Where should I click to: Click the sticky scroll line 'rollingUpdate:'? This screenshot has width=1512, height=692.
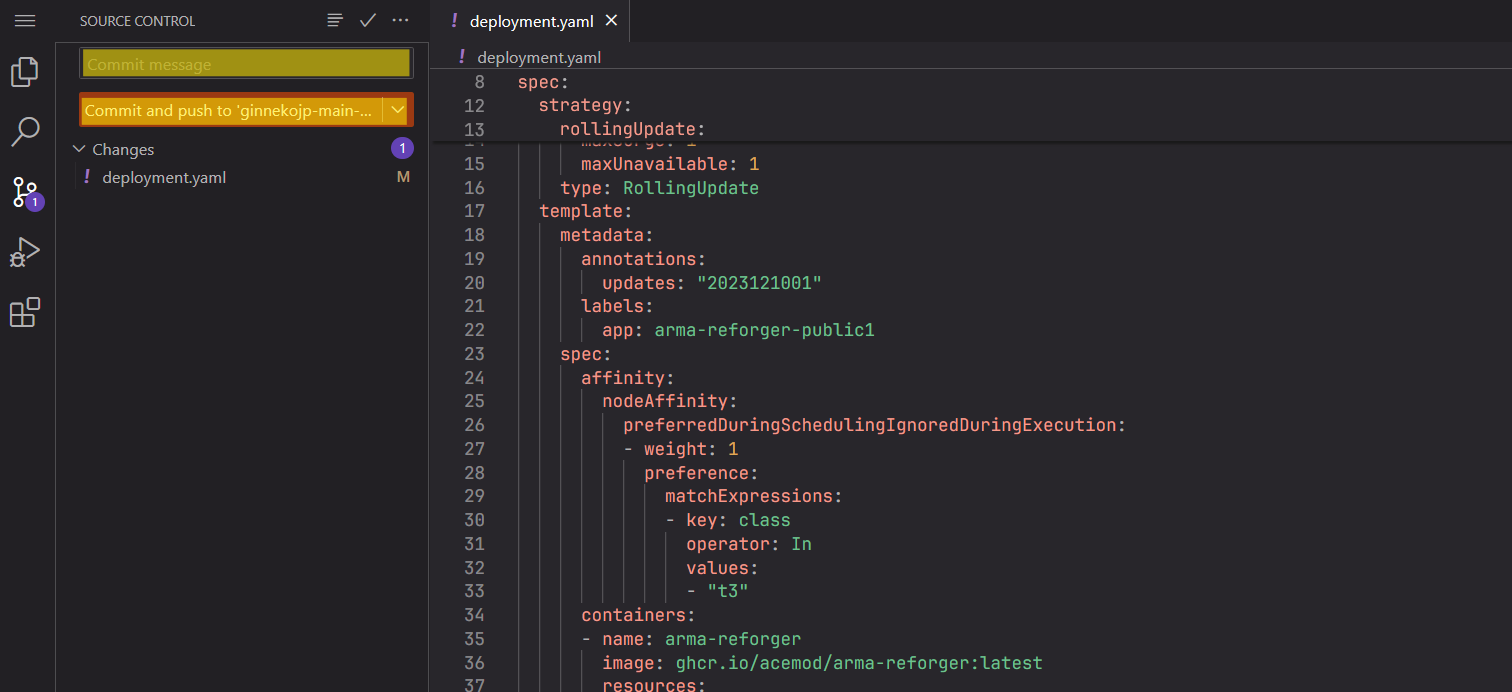click(x=633, y=130)
